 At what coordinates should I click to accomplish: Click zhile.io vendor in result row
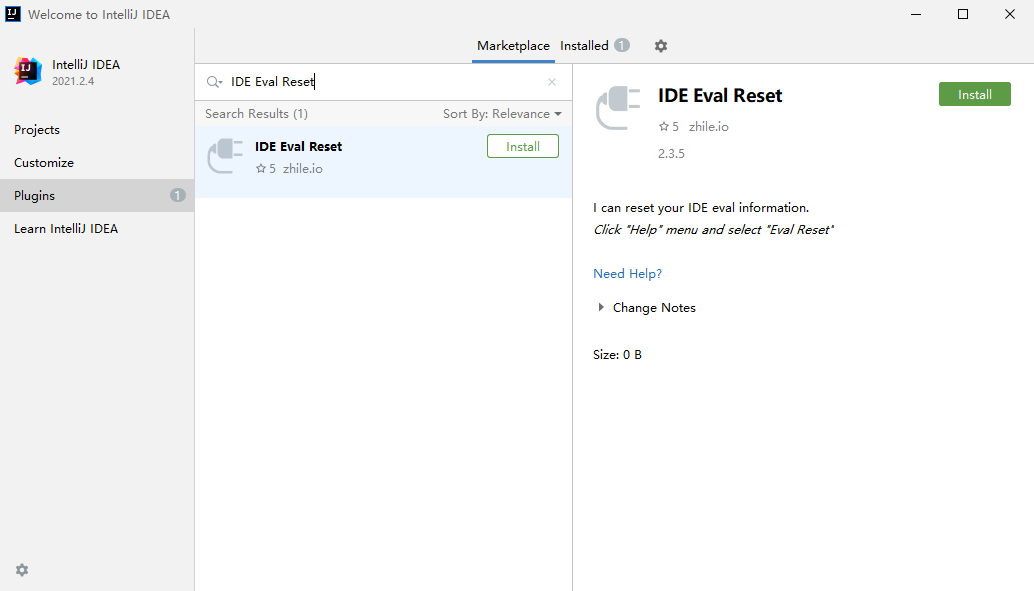pyautogui.click(x=303, y=169)
